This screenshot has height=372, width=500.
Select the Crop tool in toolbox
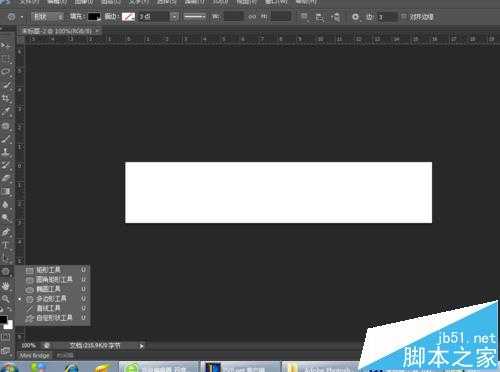point(6,98)
